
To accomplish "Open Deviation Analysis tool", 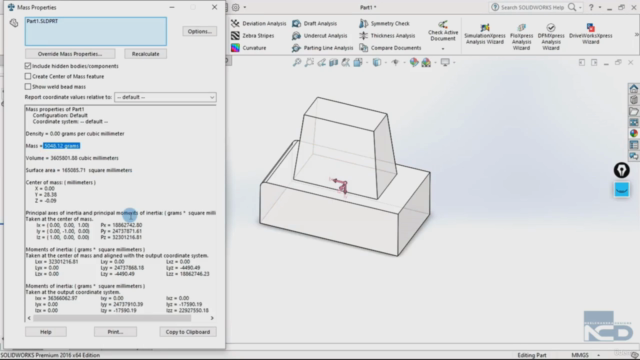I will click(259, 23).
